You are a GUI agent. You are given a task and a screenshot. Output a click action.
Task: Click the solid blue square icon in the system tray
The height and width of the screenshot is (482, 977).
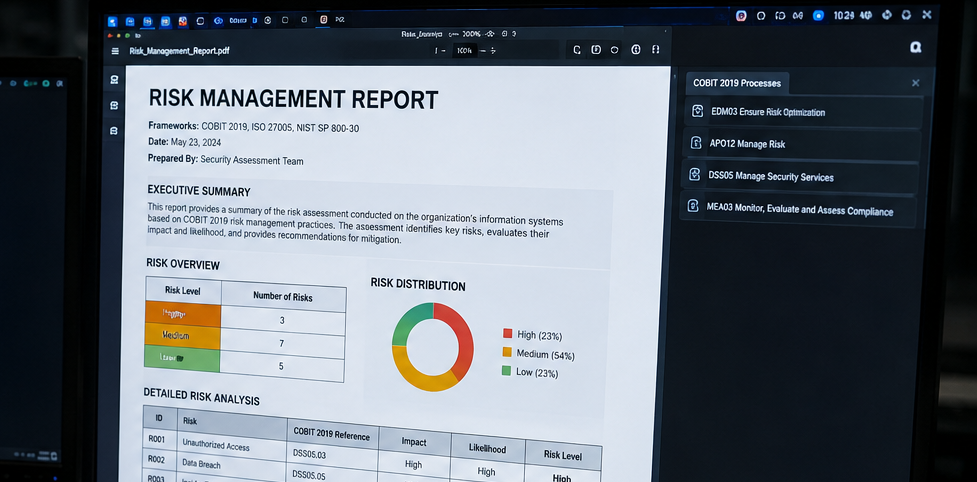[x=818, y=16]
